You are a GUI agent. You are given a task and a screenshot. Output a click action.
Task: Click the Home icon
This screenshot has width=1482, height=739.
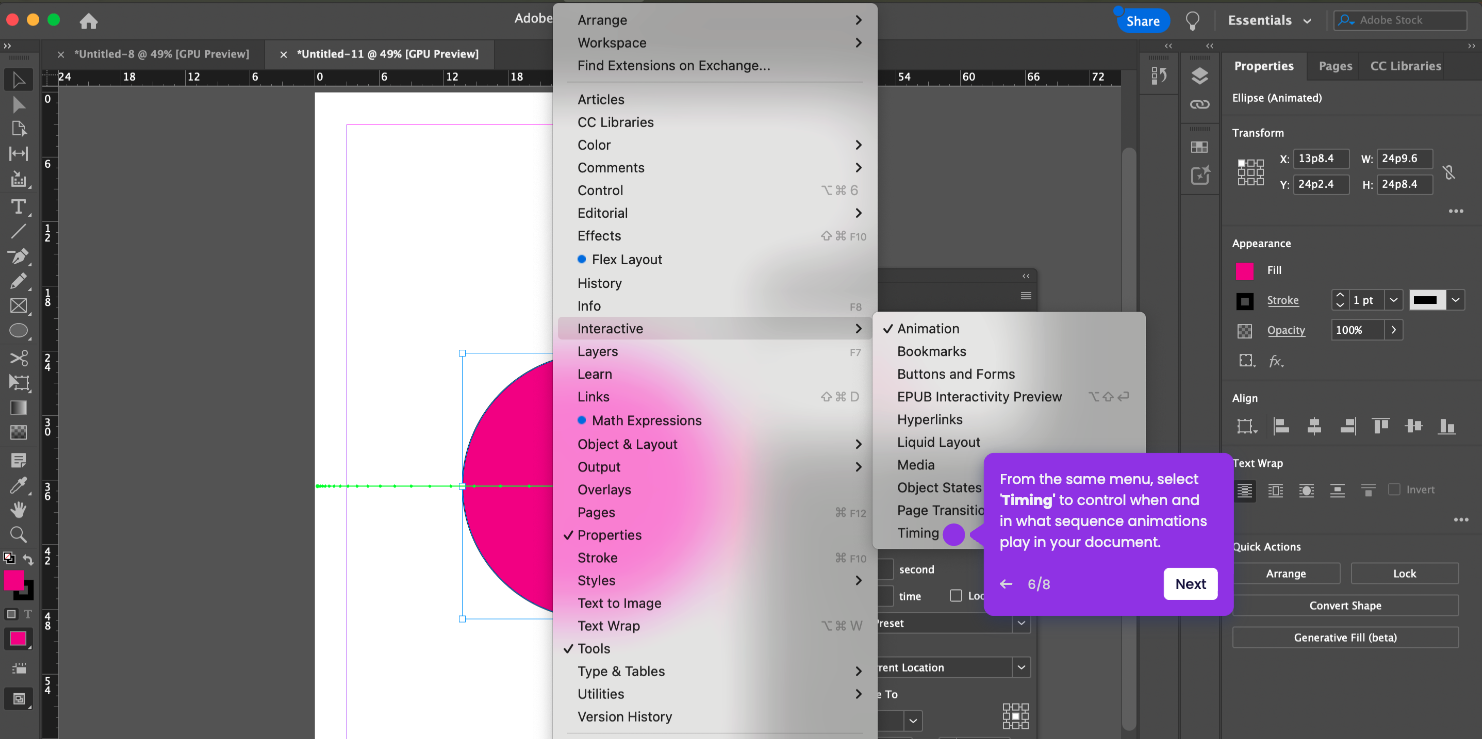tap(89, 20)
